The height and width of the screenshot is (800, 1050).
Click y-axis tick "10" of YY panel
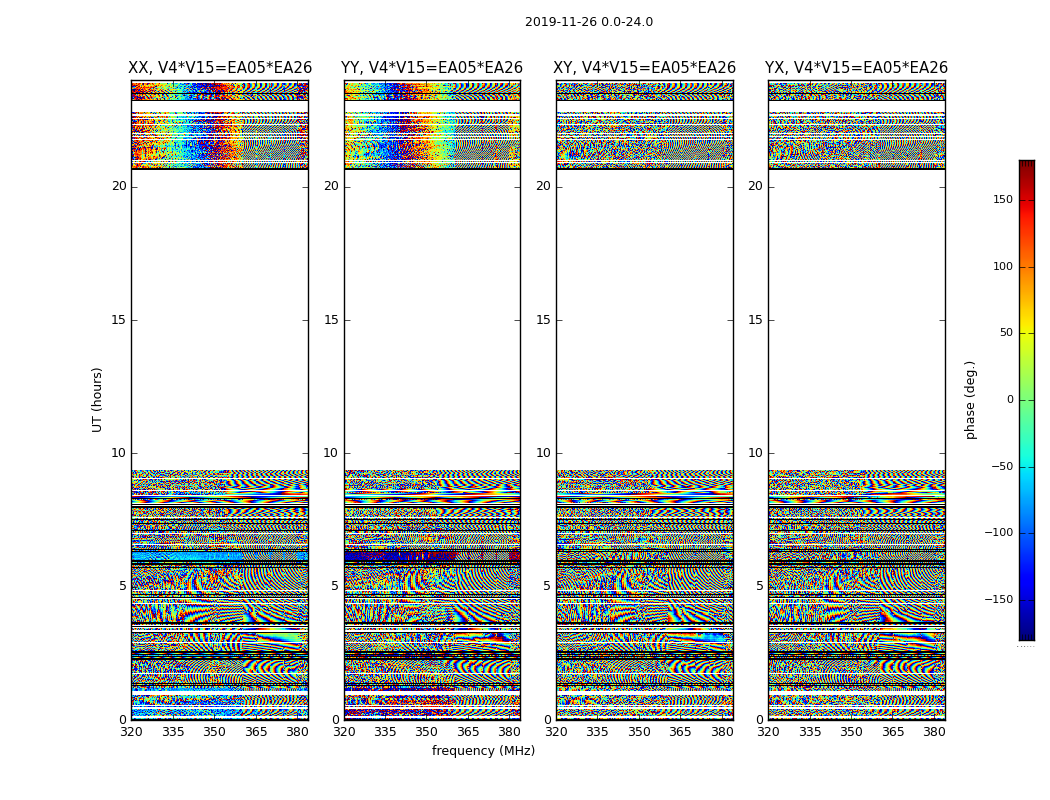point(331,453)
